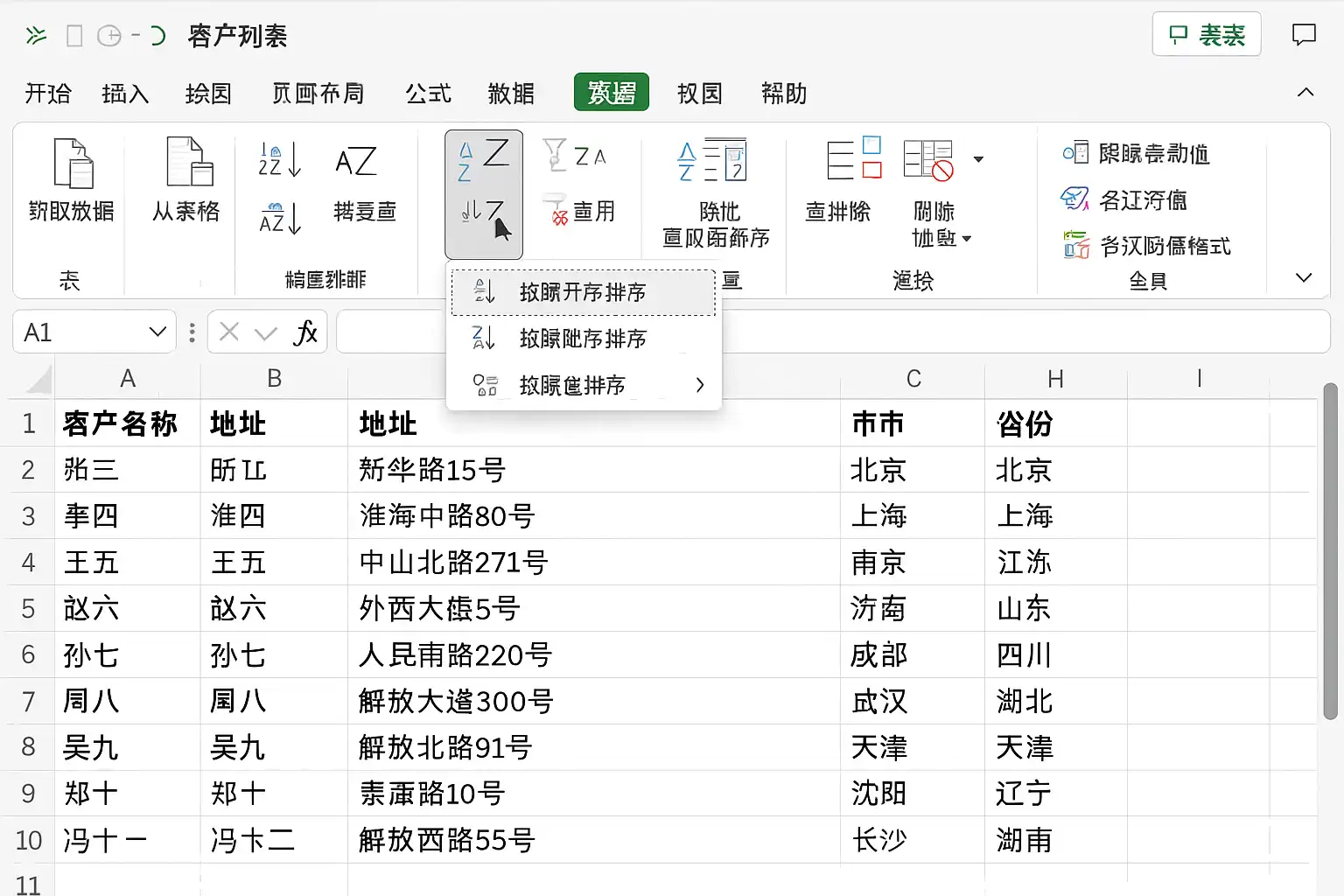Click the small sort ascending ribbon icon
1344x896 pixels.
click(279, 160)
